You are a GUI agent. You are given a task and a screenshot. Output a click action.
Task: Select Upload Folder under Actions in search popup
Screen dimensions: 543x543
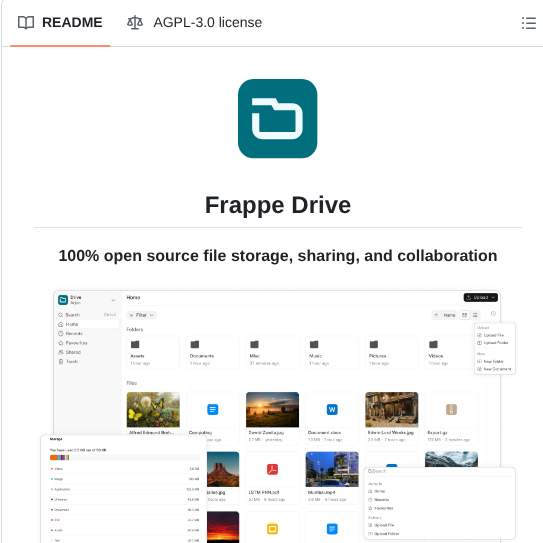point(440,534)
